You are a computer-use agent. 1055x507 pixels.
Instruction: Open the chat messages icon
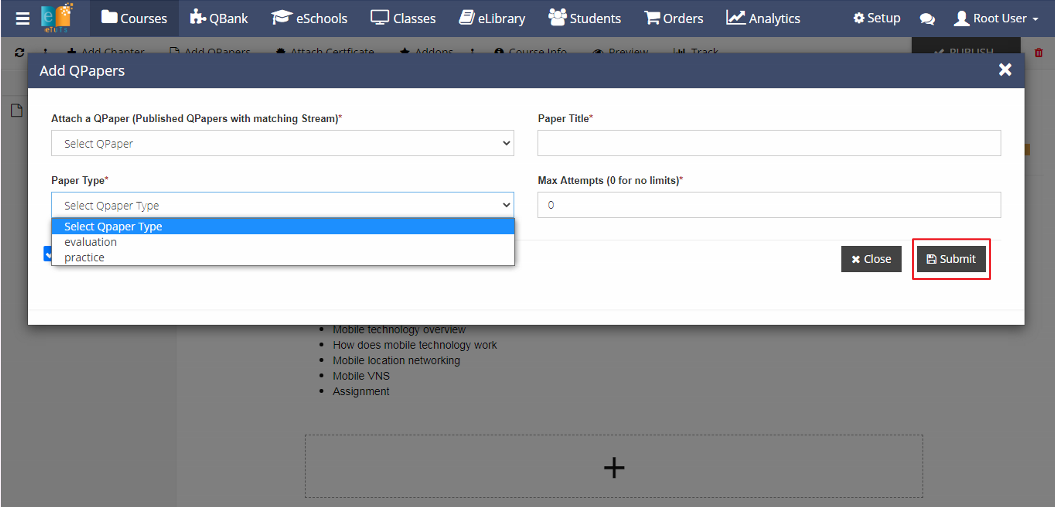tap(927, 19)
